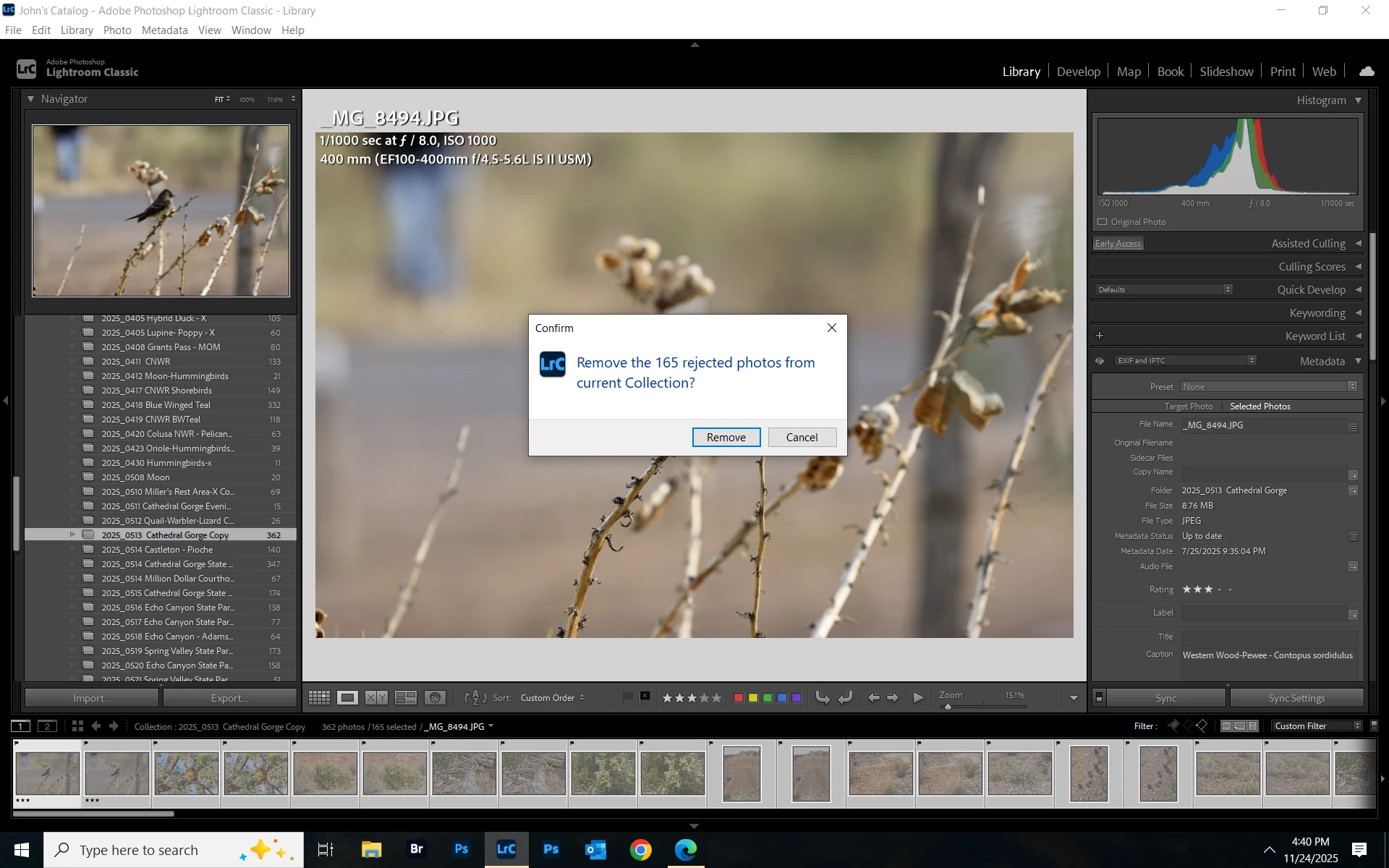Show main window display 1 icon
The image size is (1389, 868).
tap(21, 726)
